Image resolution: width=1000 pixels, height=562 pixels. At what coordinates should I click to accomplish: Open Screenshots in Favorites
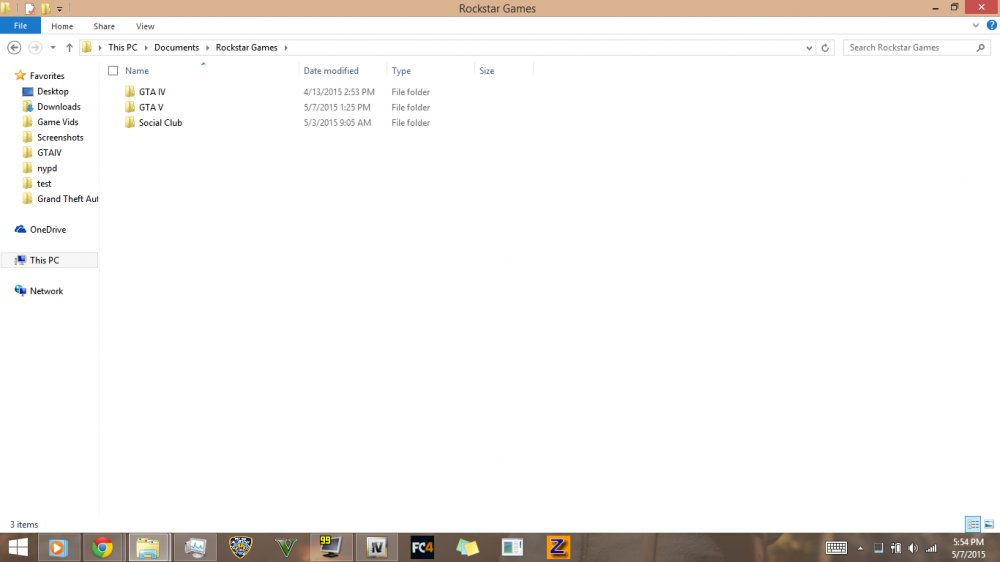click(60, 137)
